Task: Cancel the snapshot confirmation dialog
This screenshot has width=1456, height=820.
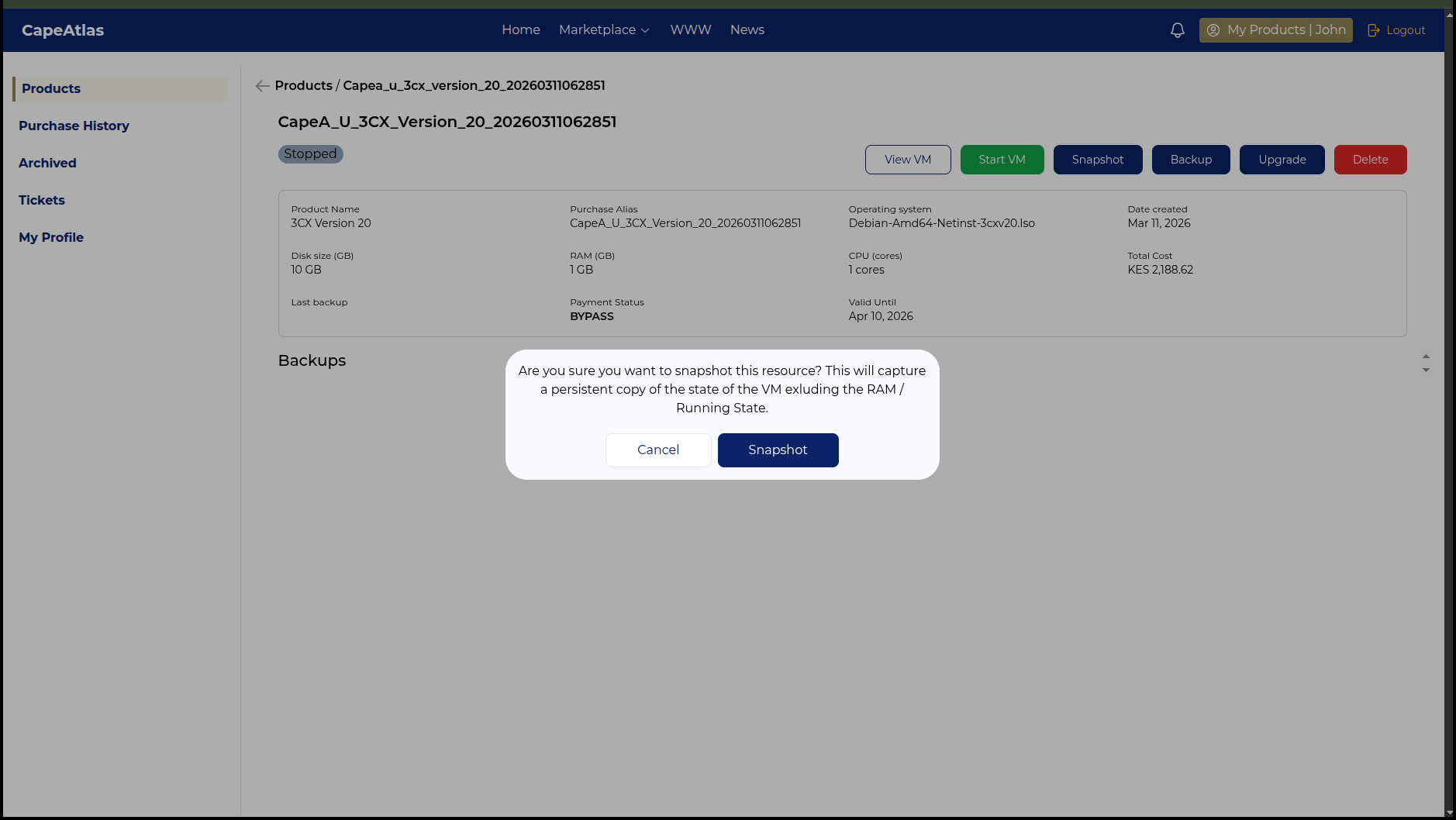Action: [658, 450]
